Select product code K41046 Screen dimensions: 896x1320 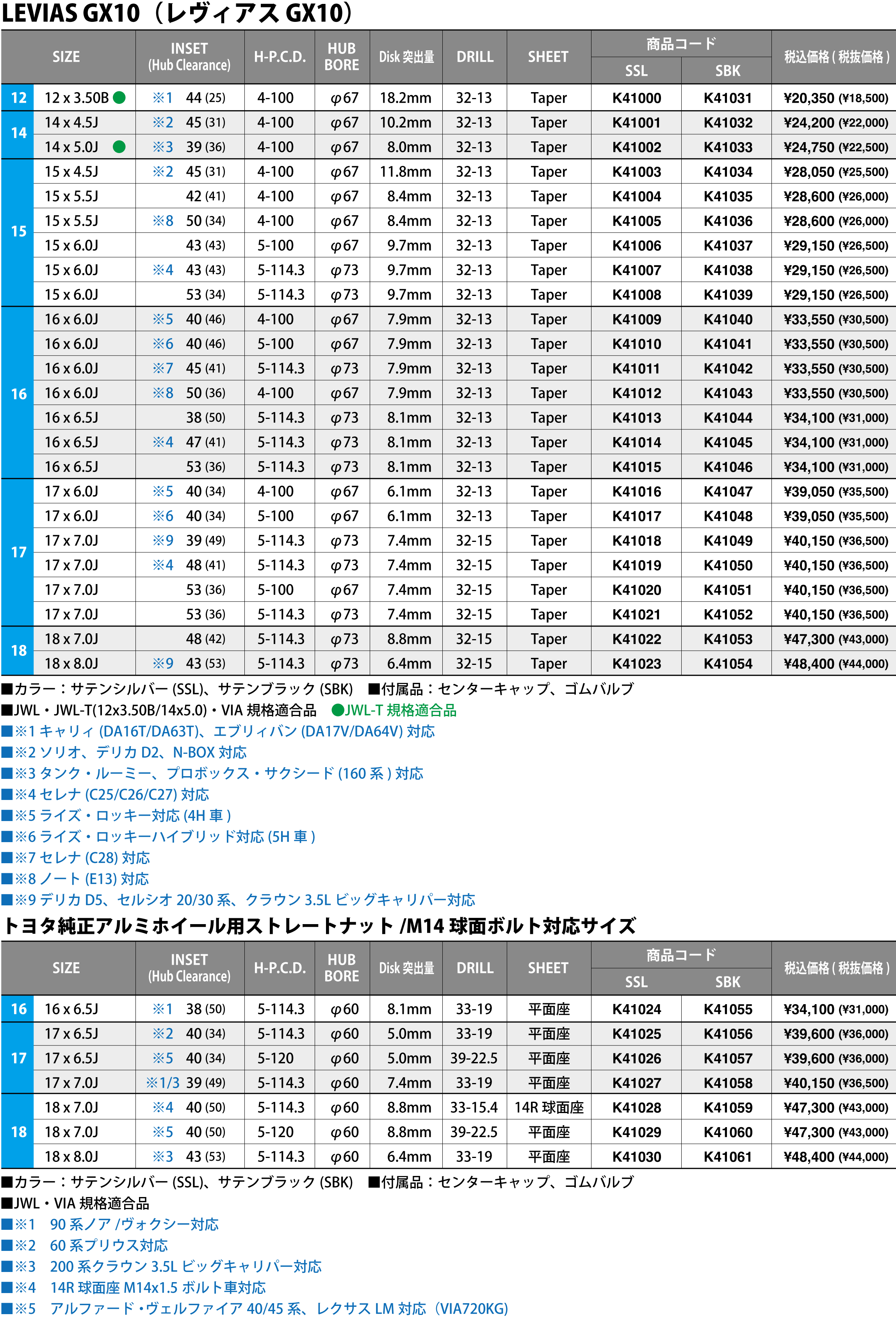pyautogui.click(x=728, y=467)
